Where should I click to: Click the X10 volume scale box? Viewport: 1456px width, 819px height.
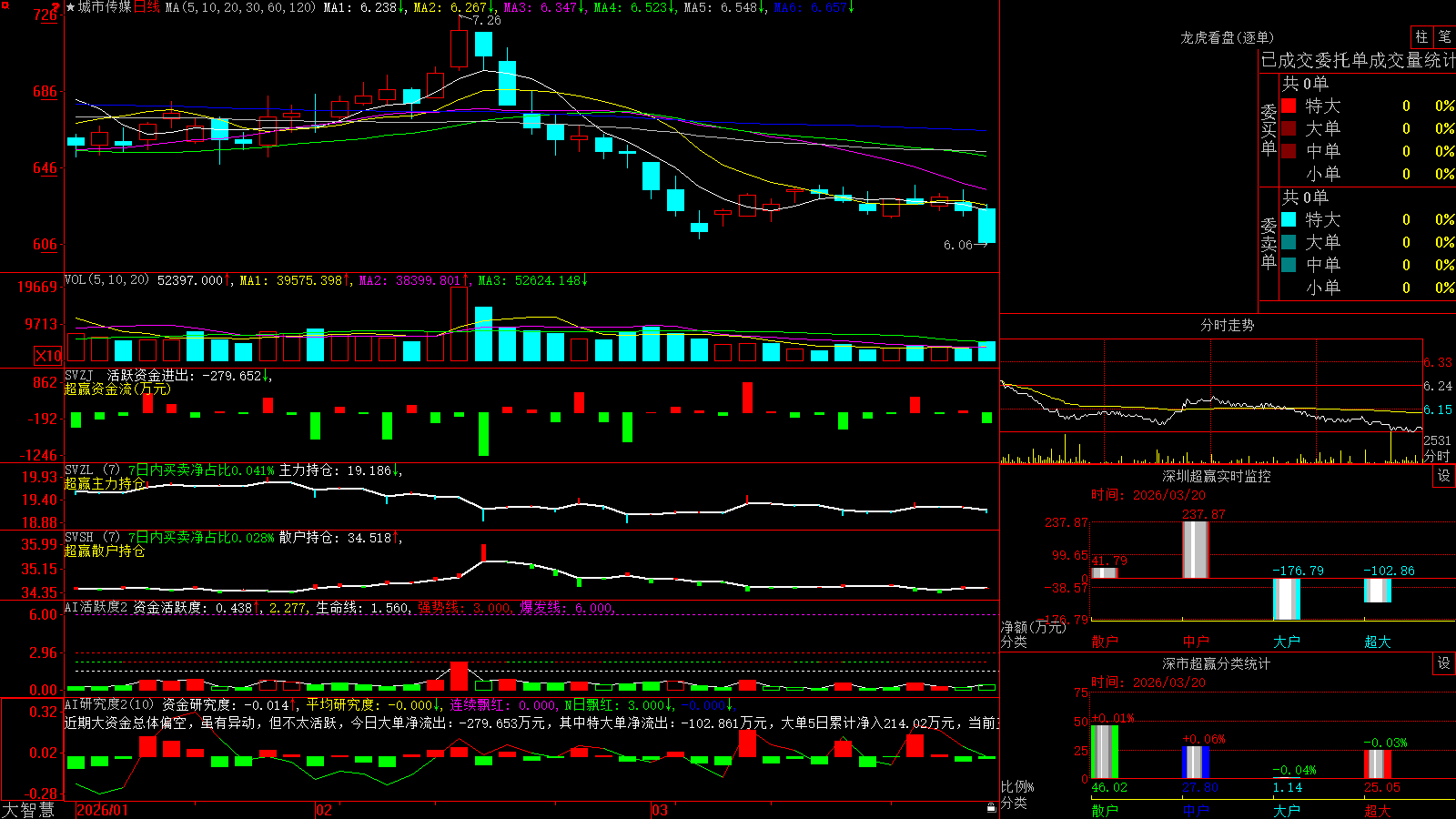[48, 356]
